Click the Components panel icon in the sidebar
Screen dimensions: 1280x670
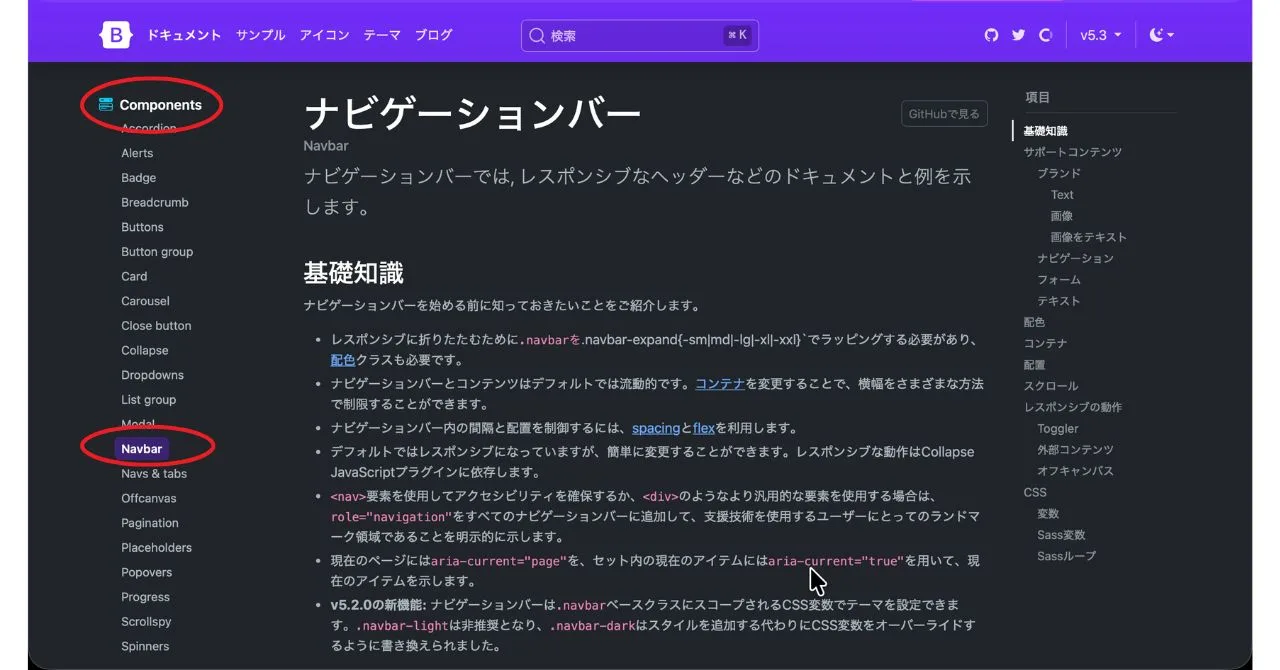(x=105, y=104)
